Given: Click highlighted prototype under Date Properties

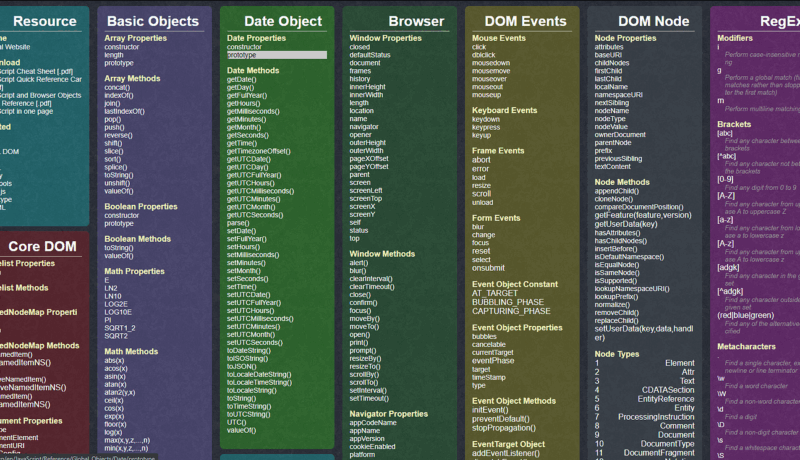Looking at the screenshot, I should (x=277, y=55).
